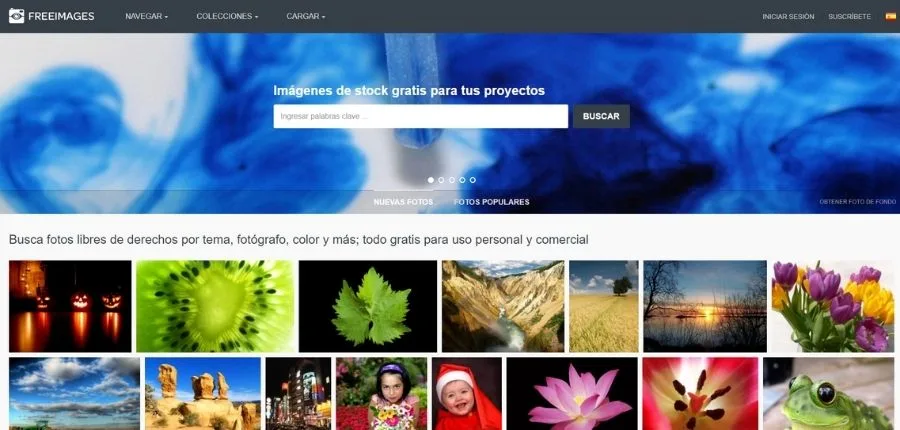
Task: Select the last carousel dot indicator
Action: click(473, 180)
